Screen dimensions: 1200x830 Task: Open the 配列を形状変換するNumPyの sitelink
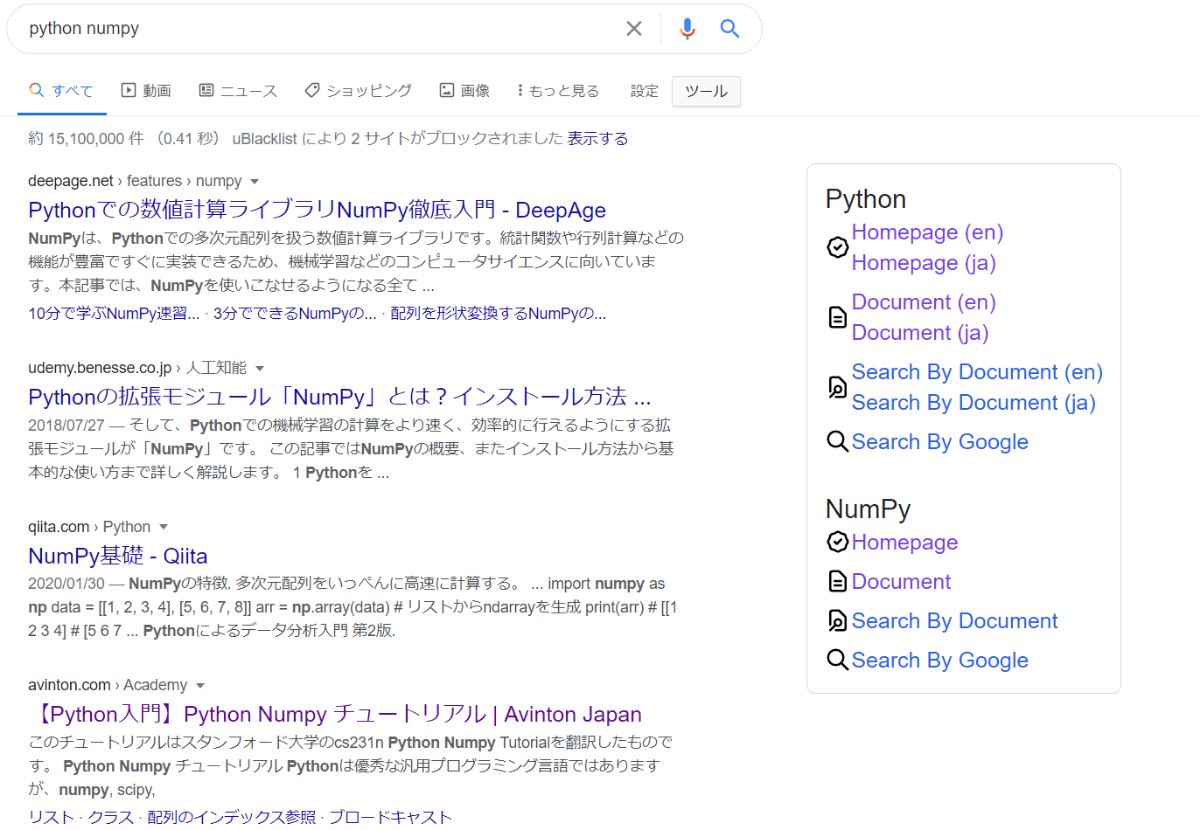(498, 313)
